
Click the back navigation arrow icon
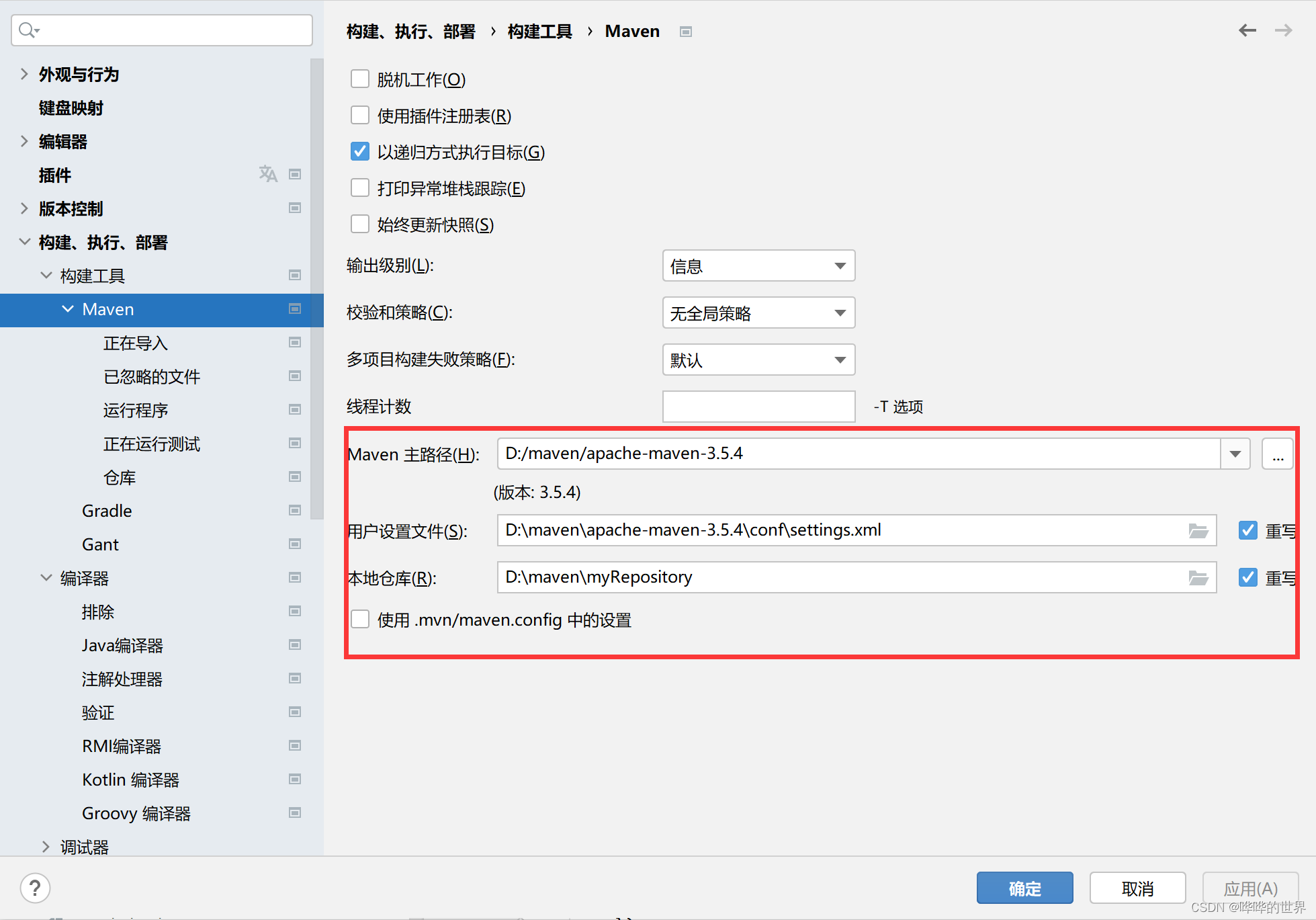click(x=1247, y=30)
